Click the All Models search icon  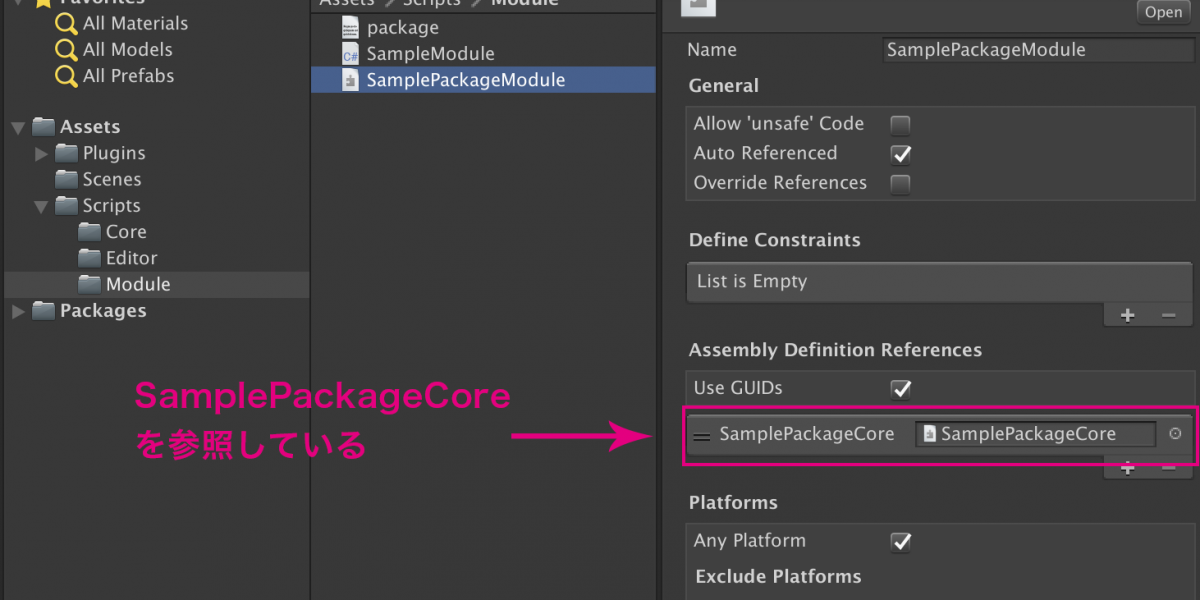(66, 49)
